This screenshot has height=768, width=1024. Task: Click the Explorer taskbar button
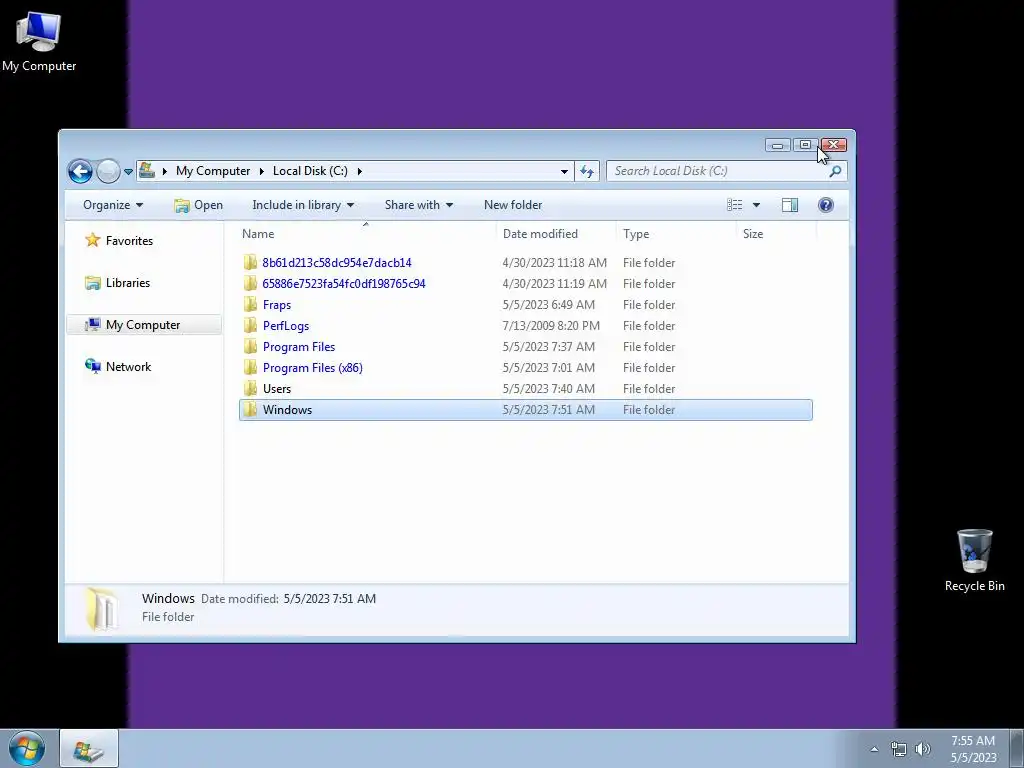(x=89, y=749)
